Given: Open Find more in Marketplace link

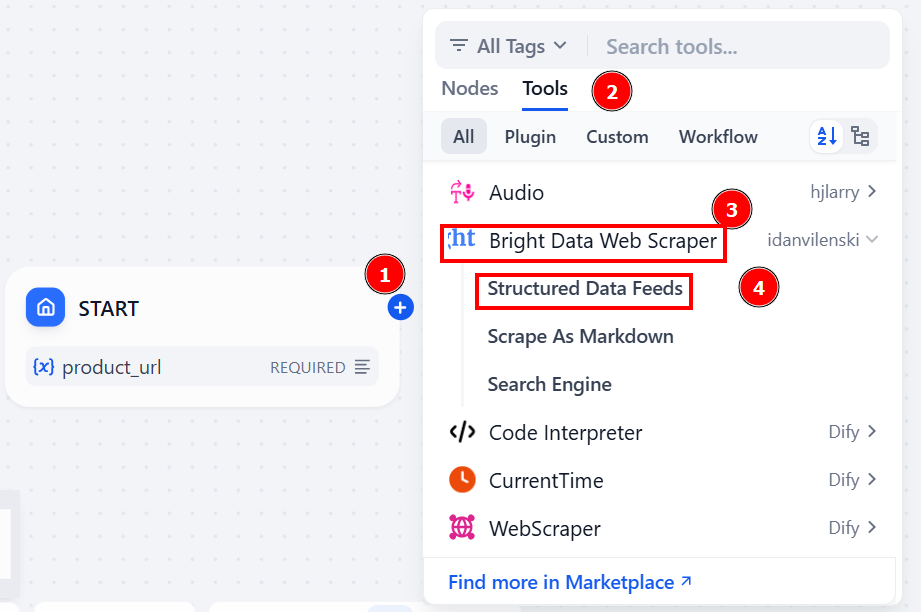Looking at the screenshot, I should [570, 582].
